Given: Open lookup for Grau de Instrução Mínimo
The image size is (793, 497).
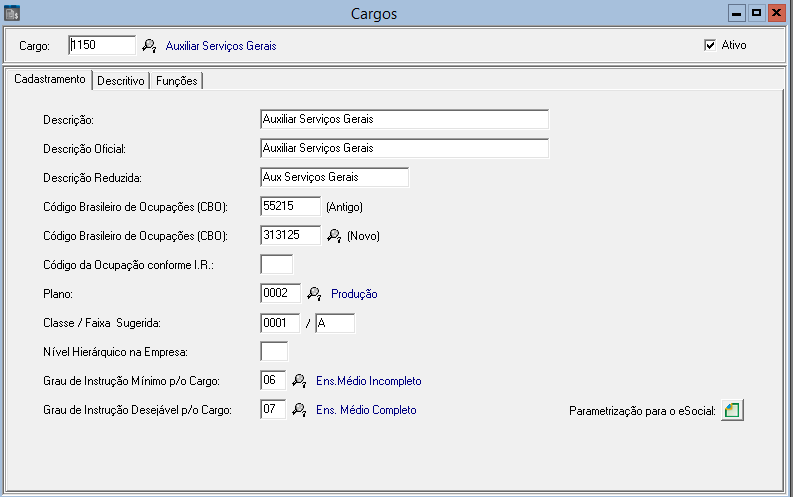Looking at the screenshot, I should click(x=298, y=381).
